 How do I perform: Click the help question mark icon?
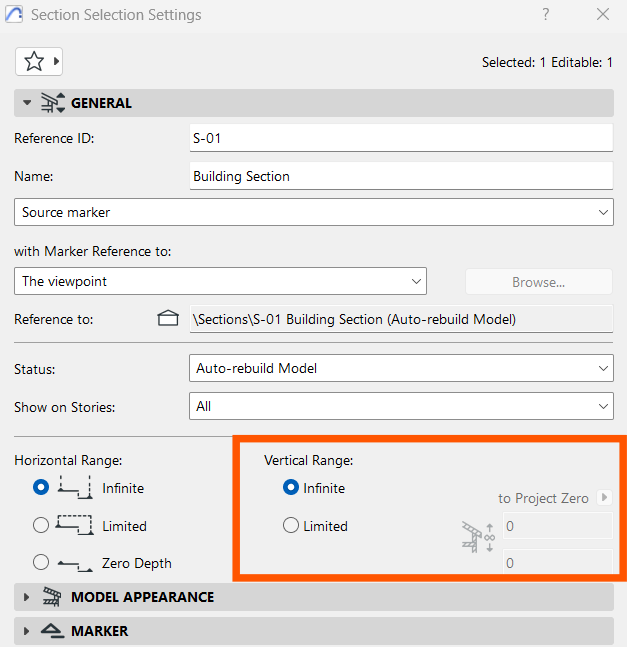click(546, 14)
